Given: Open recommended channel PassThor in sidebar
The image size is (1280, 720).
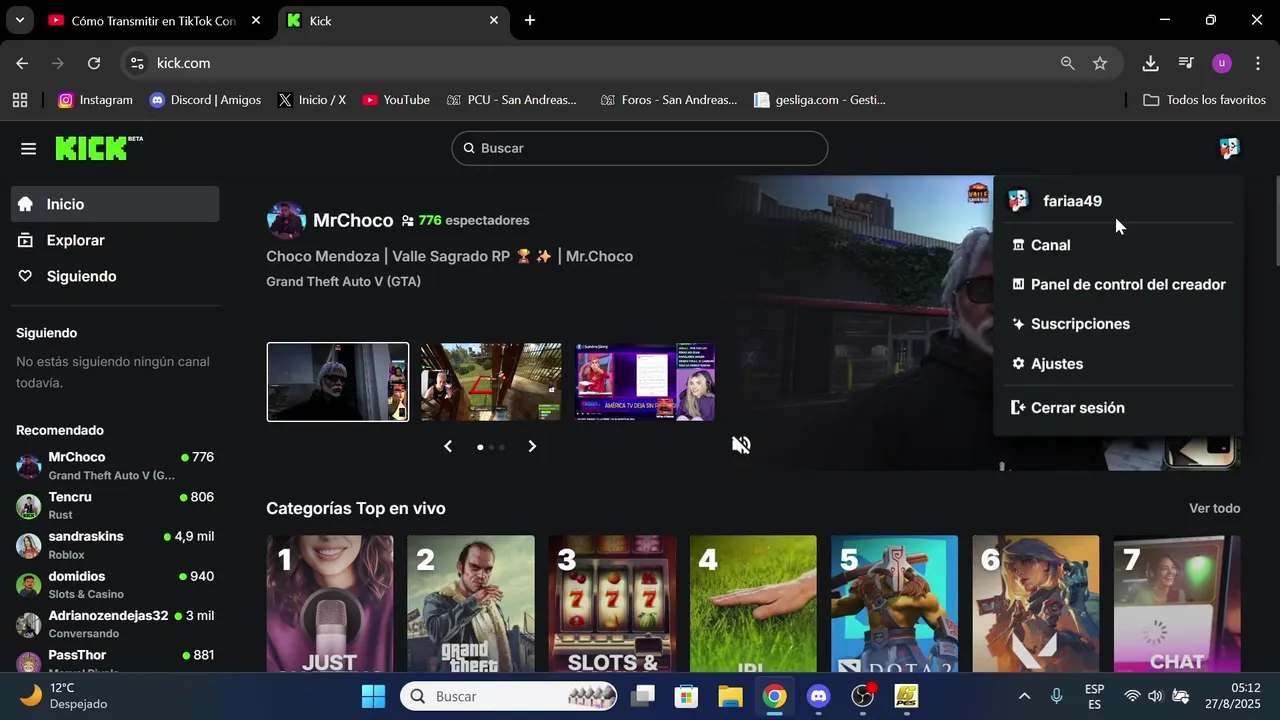Looking at the screenshot, I should click(x=115, y=662).
